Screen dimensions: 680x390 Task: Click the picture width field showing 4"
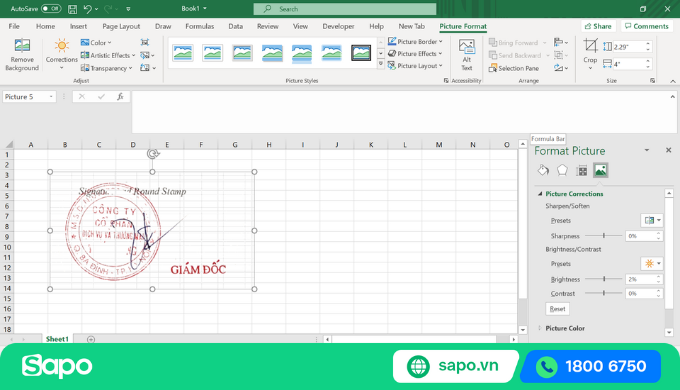(628, 64)
